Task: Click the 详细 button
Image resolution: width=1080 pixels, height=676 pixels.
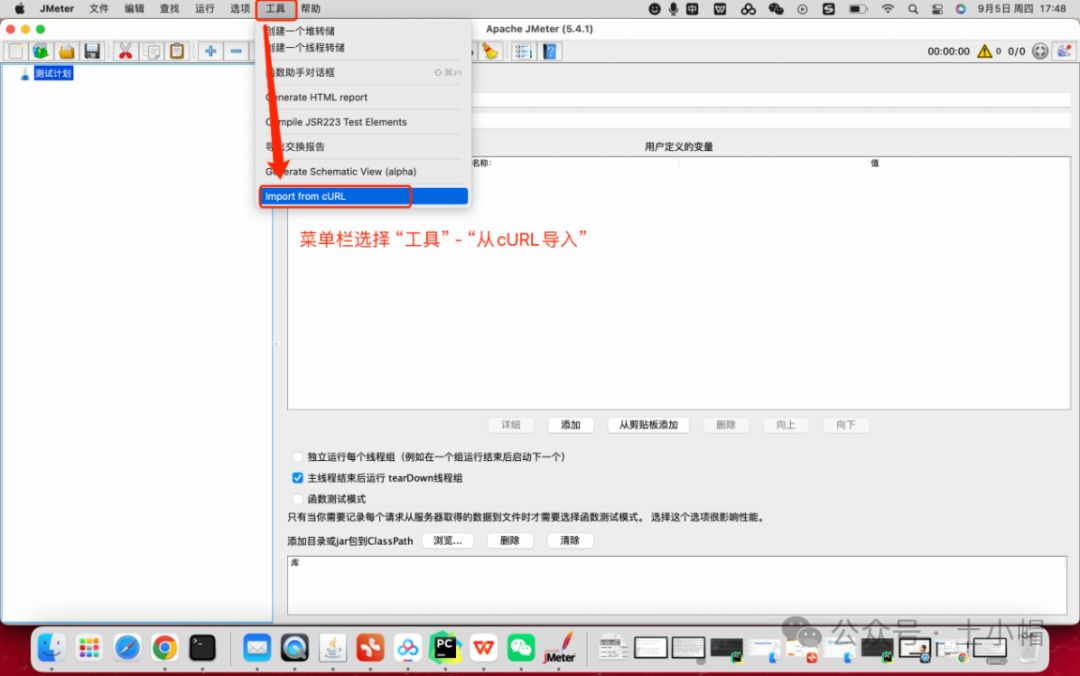Action: [510, 425]
